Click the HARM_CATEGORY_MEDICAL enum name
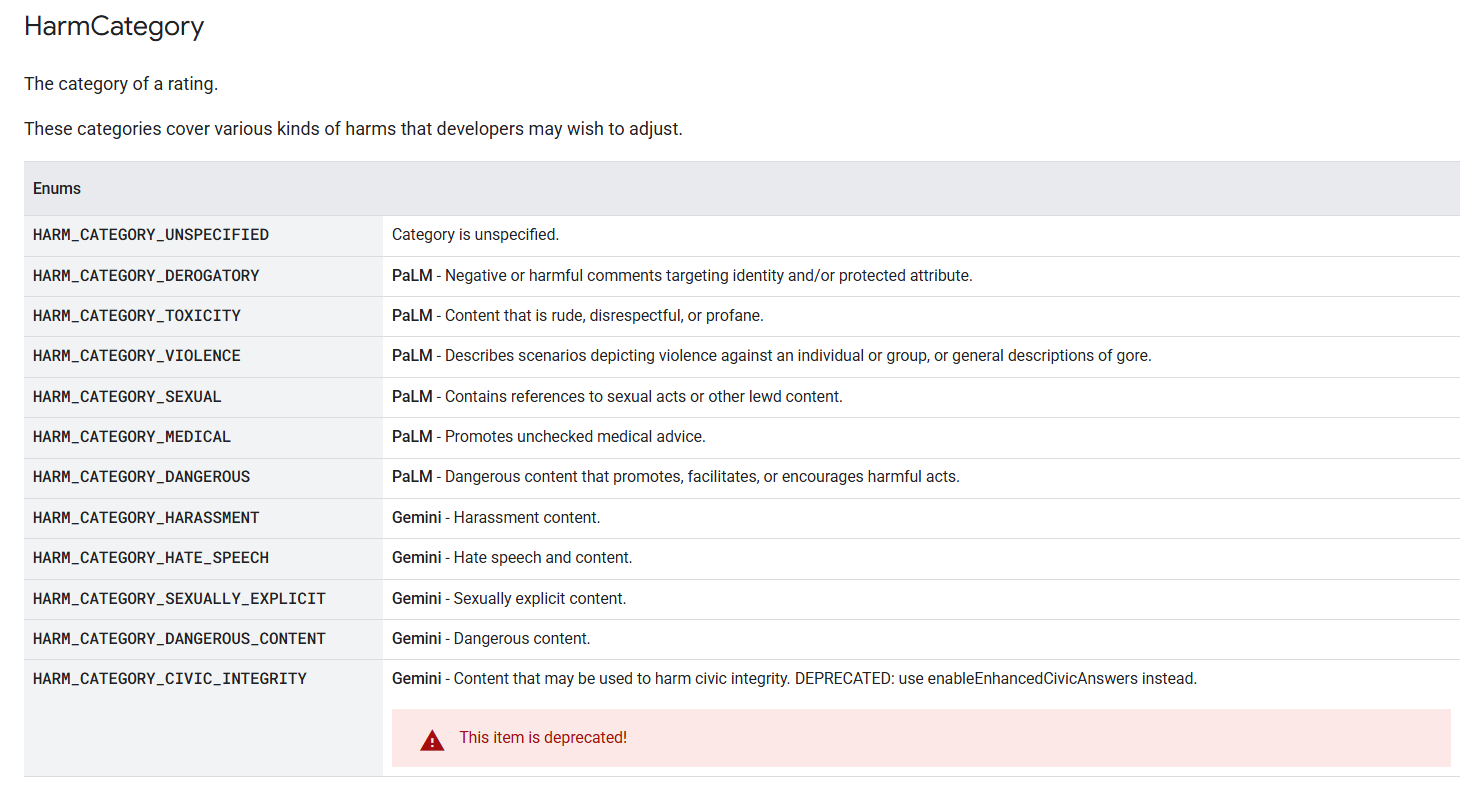Image resolution: width=1480 pixels, height=786 pixels. (x=132, y=437)
